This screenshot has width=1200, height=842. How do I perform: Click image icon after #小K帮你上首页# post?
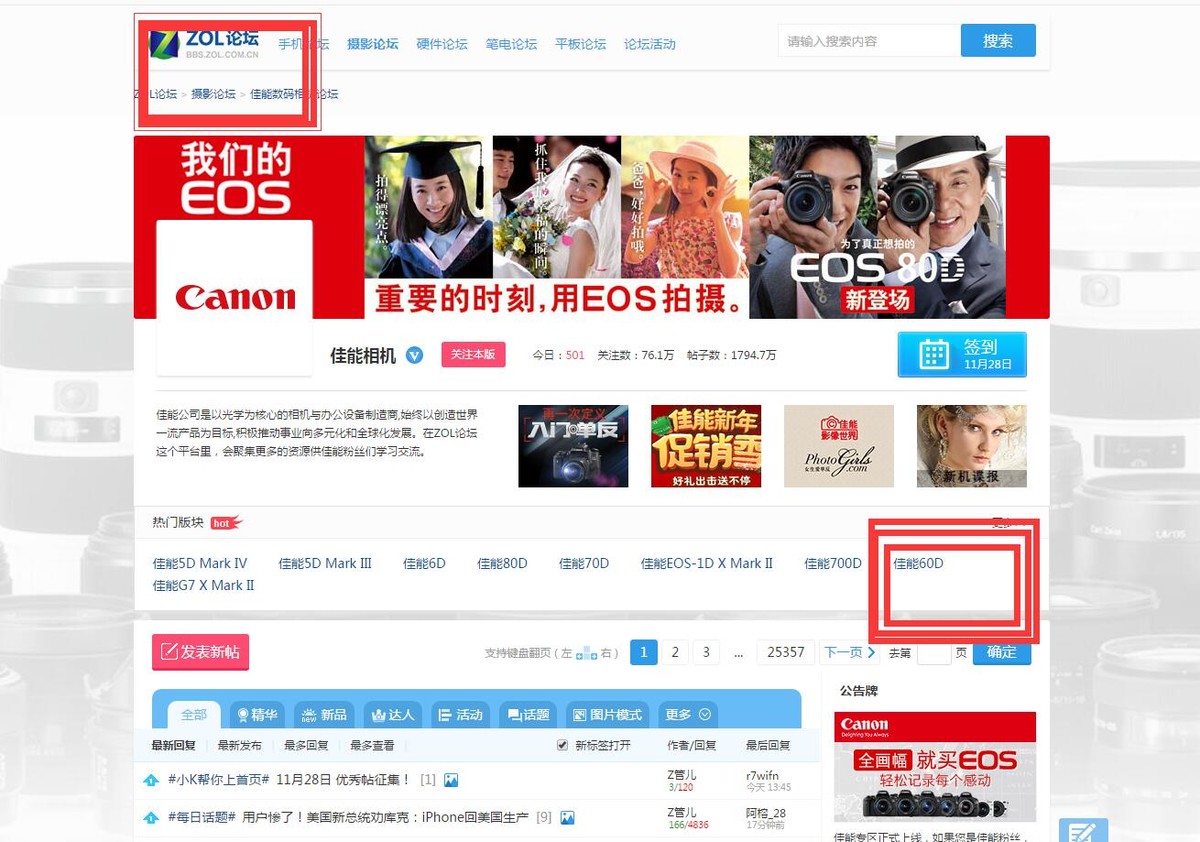pos(451,780)
